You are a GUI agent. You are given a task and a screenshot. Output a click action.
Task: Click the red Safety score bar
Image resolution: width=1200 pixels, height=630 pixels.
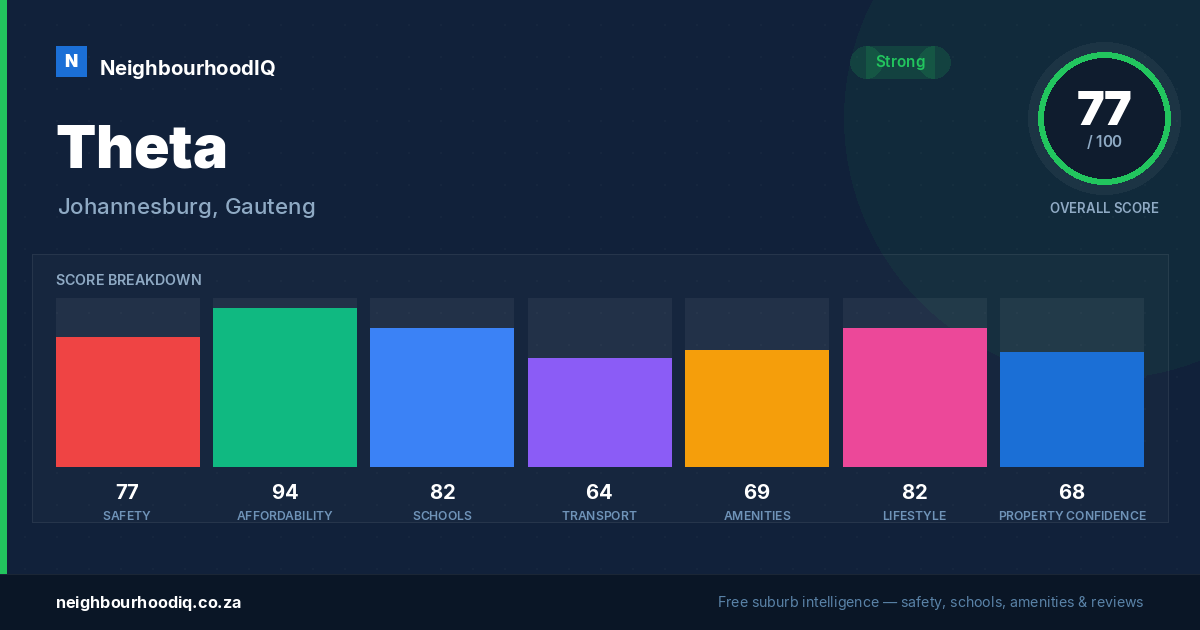[128, 402]
